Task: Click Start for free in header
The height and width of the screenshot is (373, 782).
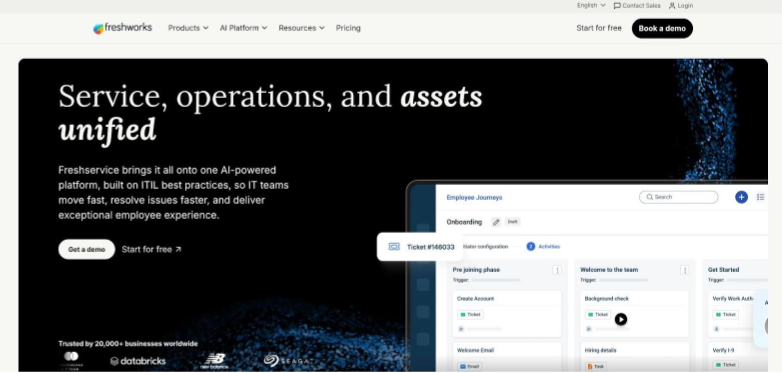Action: [x=599, y=28]
